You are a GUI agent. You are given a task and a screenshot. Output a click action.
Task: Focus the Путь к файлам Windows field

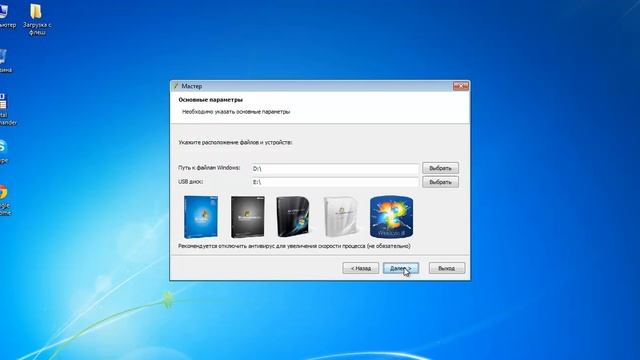(x=335, y=169)
